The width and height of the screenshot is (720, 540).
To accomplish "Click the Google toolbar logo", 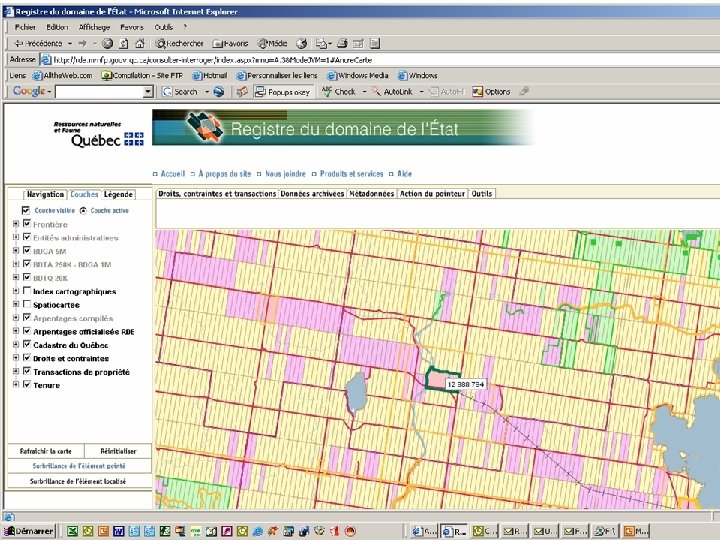I will (29, 91).
